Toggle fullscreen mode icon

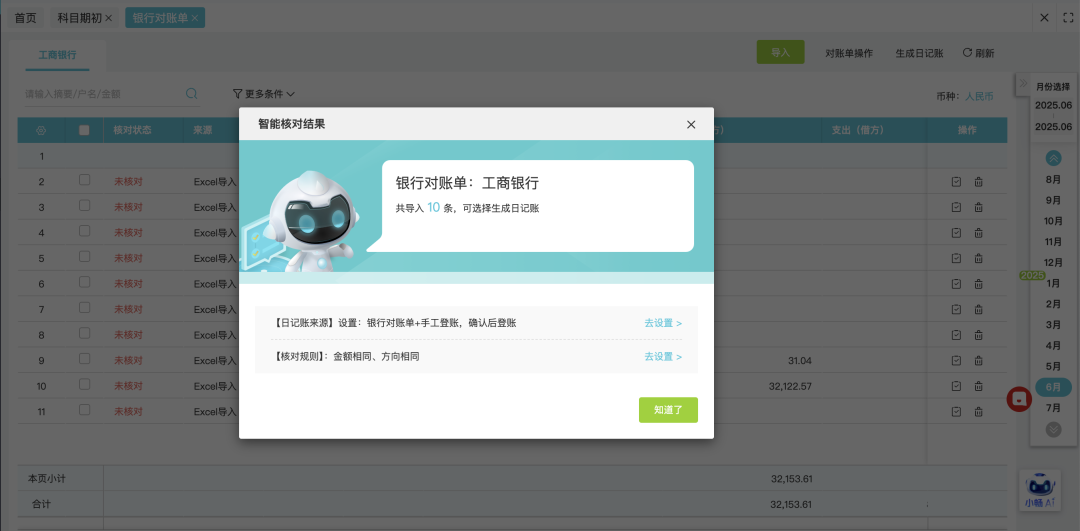coord(1068,18)
